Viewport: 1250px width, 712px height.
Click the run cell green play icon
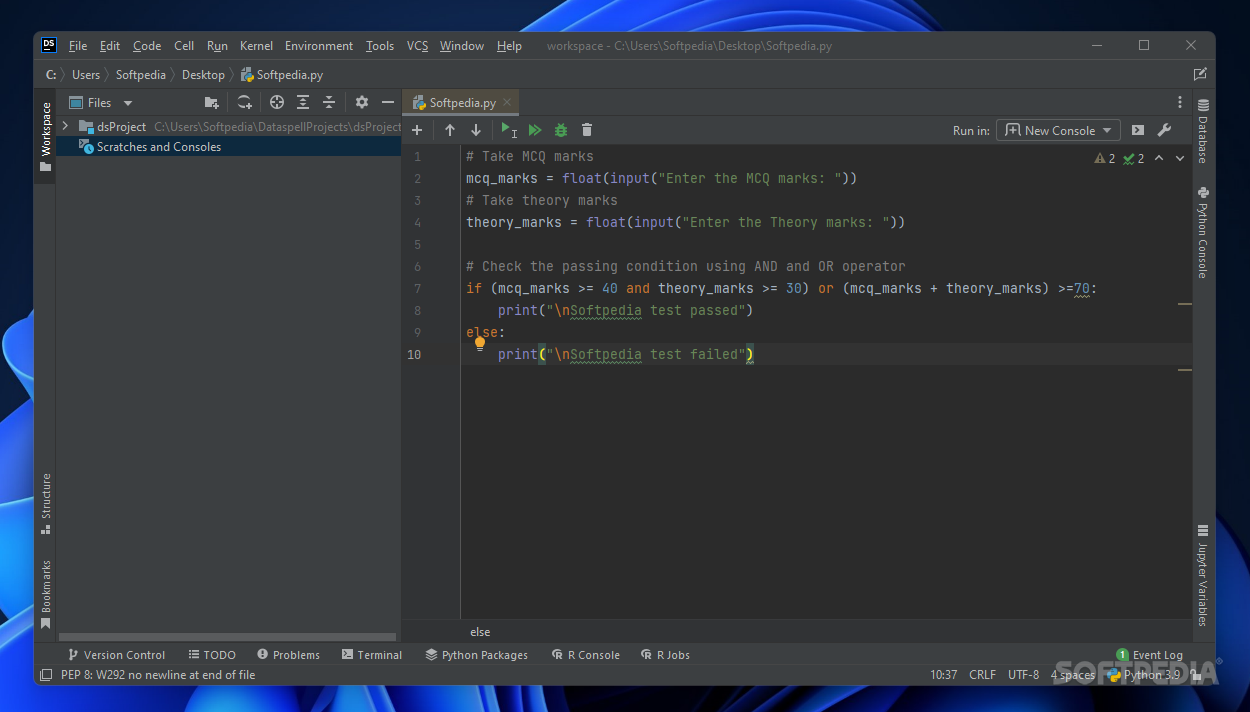(509, 130)
